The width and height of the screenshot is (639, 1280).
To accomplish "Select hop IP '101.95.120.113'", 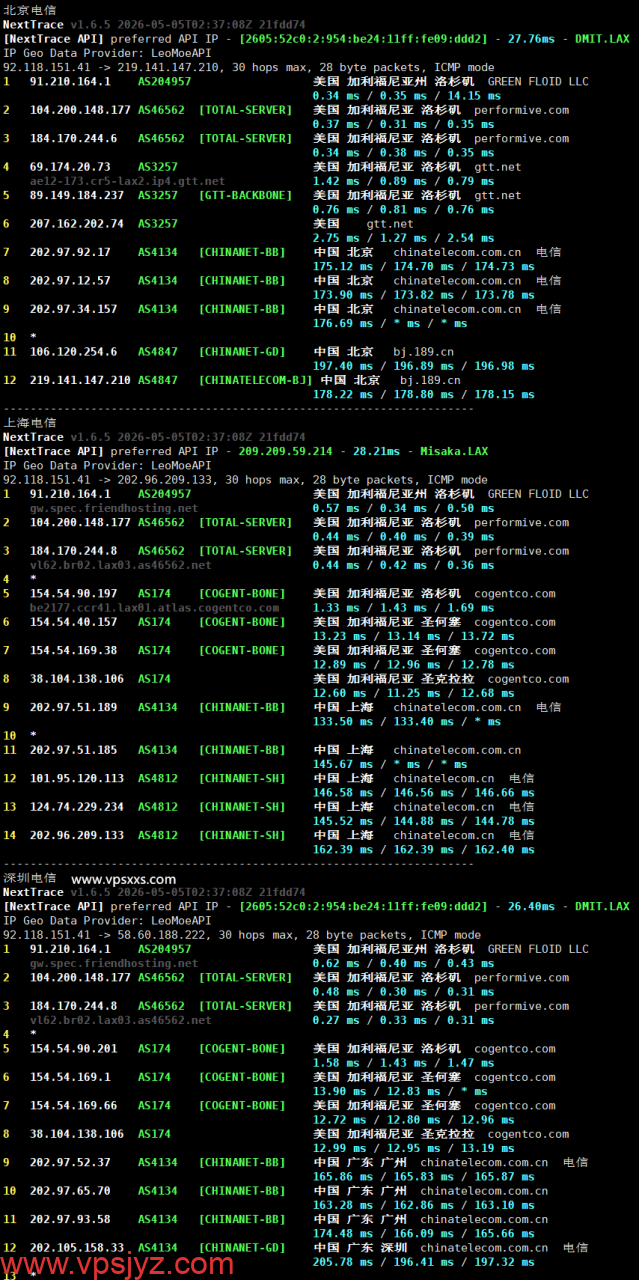I will (x=77, y=778).
